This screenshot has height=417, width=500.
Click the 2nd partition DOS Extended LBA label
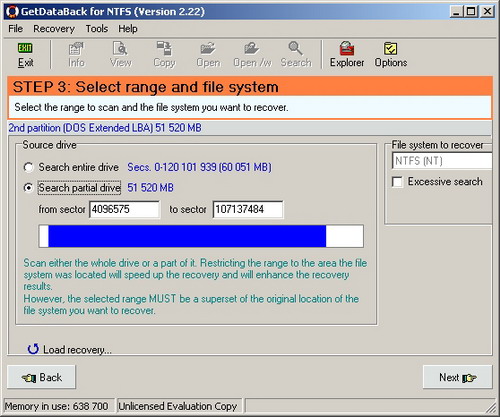click(x=105, y=128)
